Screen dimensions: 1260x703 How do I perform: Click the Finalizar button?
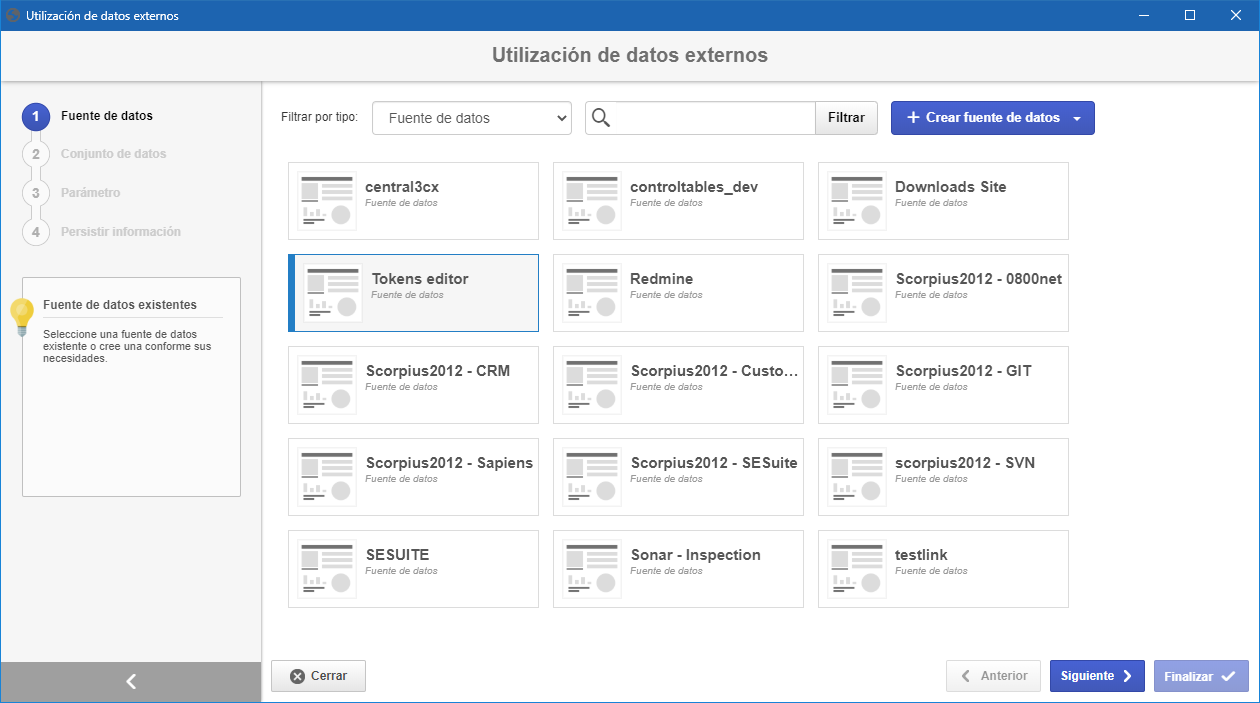(x=1201, y=676)
